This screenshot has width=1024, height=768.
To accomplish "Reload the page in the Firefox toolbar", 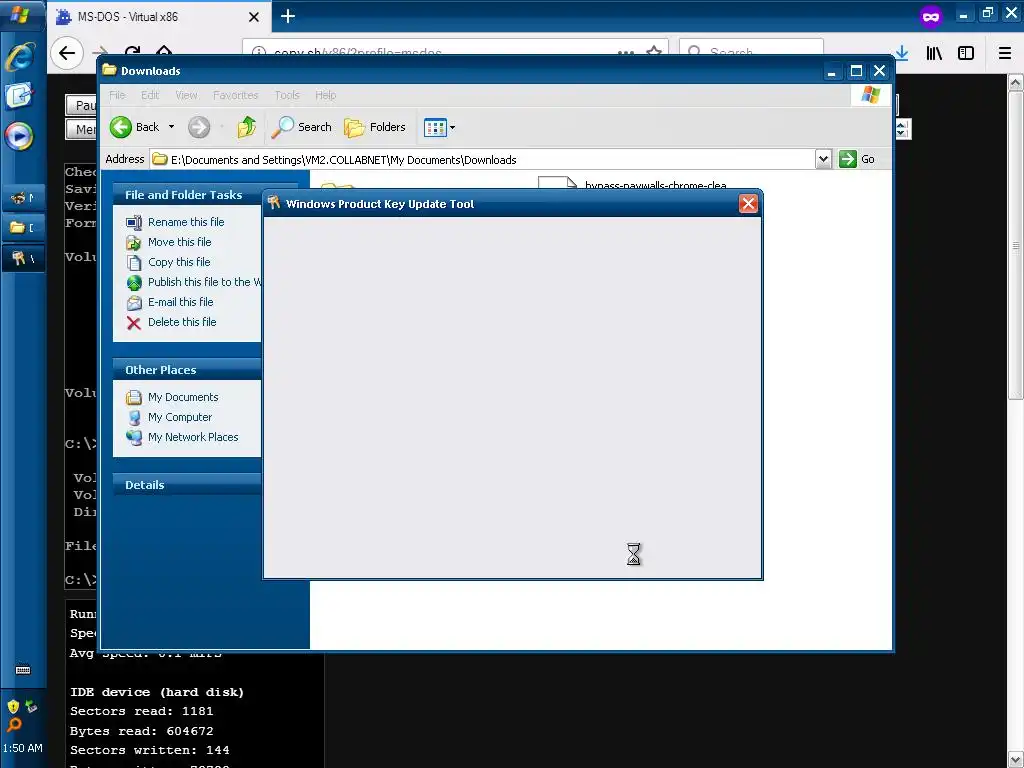I will coord(133,53).
